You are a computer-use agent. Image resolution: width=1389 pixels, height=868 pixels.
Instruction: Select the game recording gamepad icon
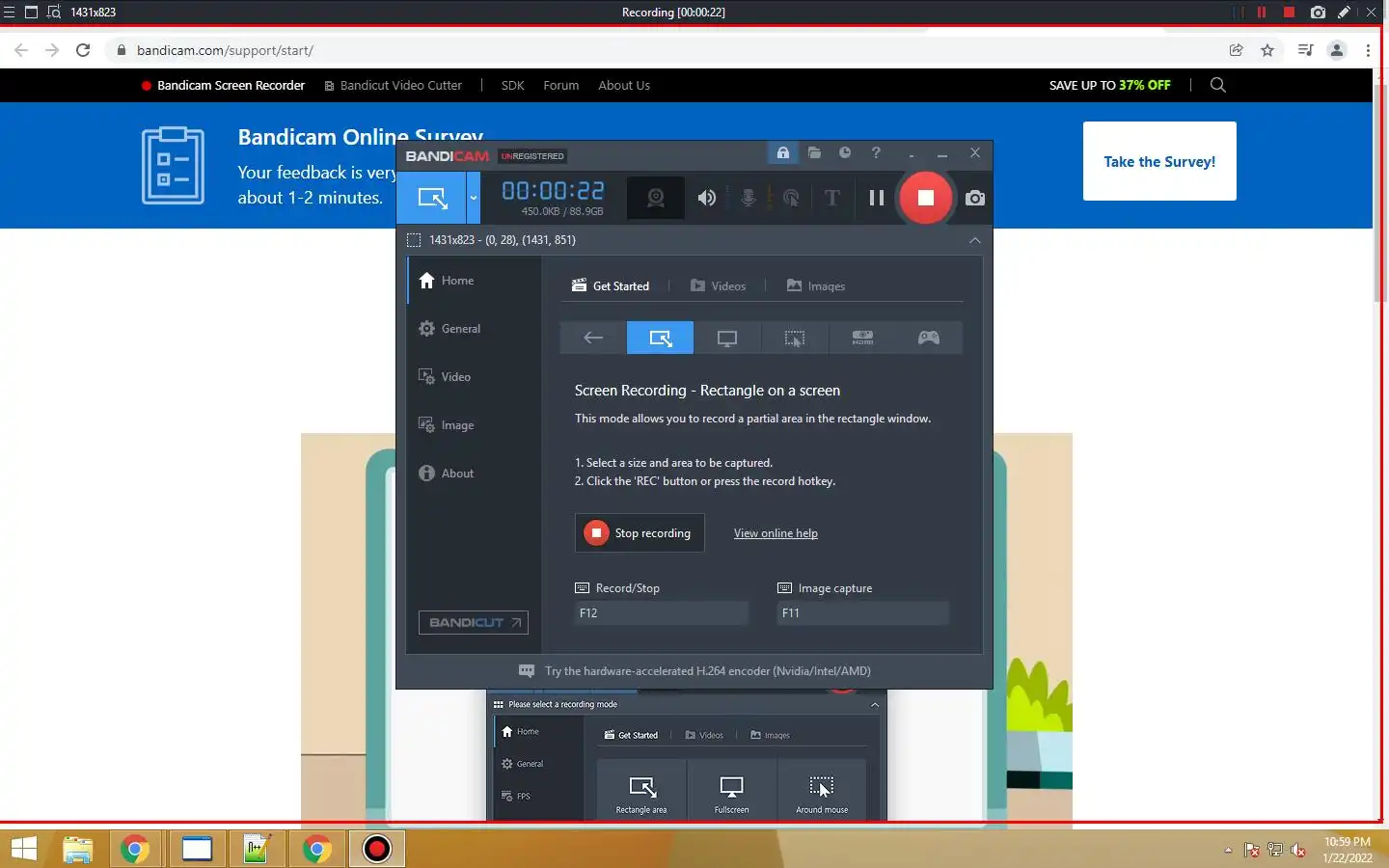click(x=929, y=338)
